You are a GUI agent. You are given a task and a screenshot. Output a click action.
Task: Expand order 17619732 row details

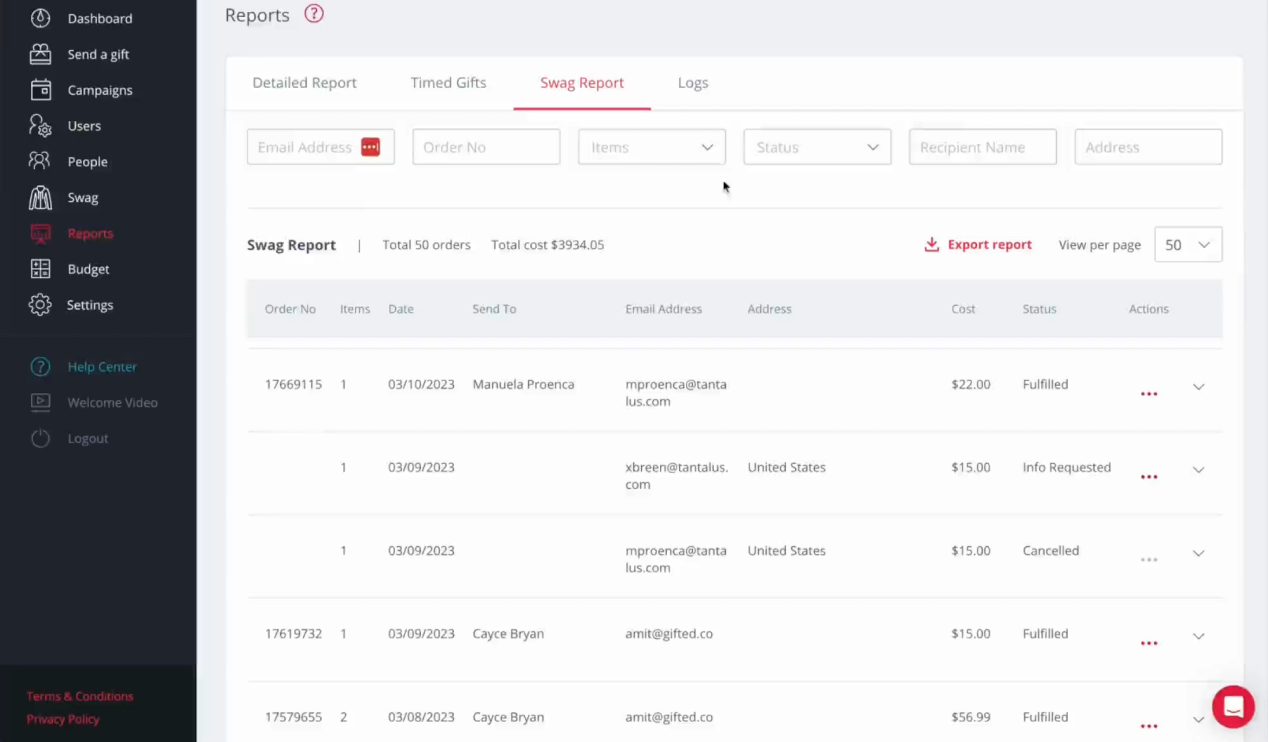(x=1198, y=636)
